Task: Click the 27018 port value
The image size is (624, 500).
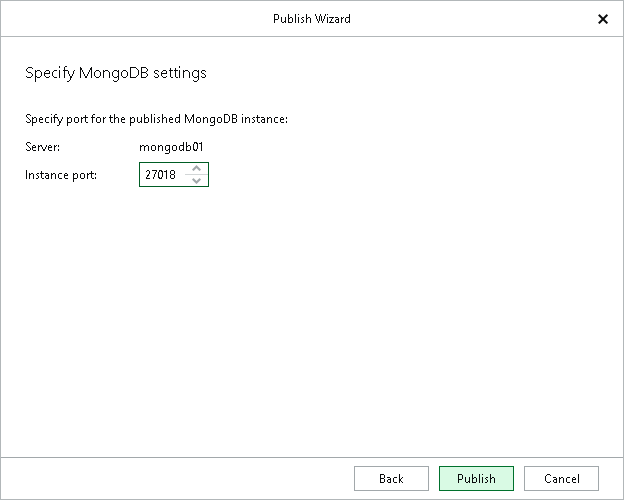Action: pos(160,176)
